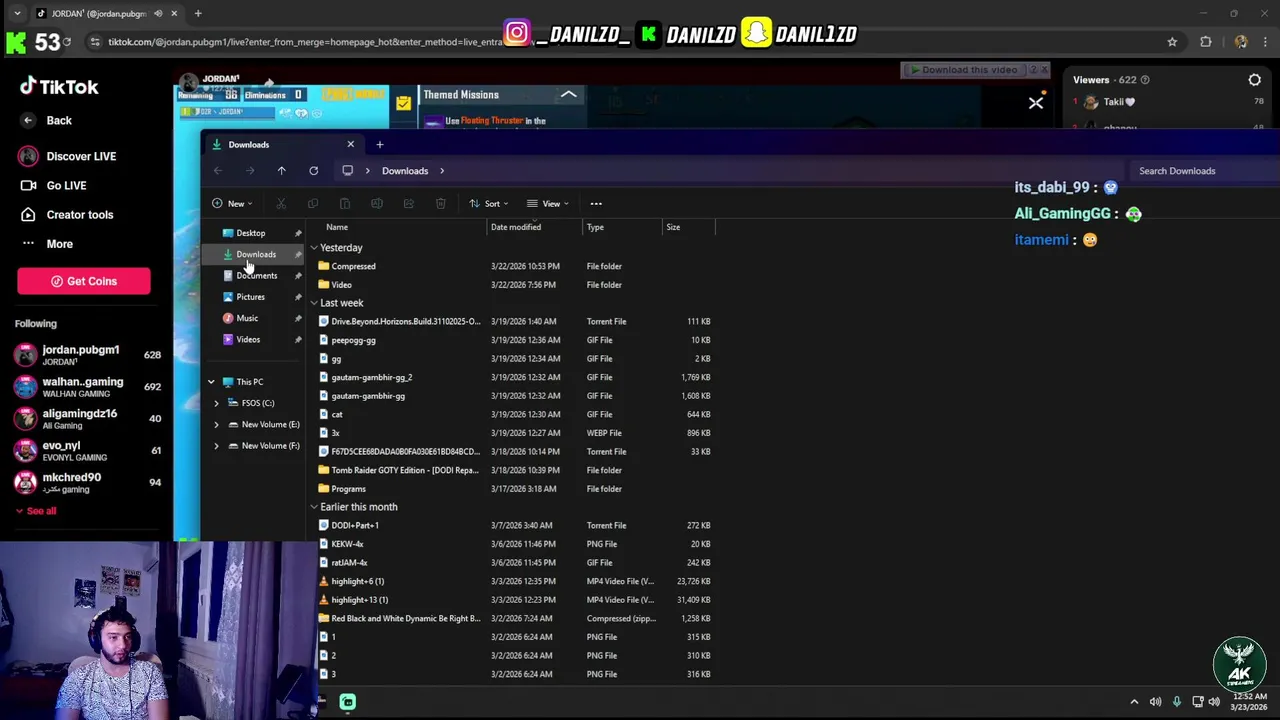
Task: Select Documents in navigation pane
Action: 257,276
